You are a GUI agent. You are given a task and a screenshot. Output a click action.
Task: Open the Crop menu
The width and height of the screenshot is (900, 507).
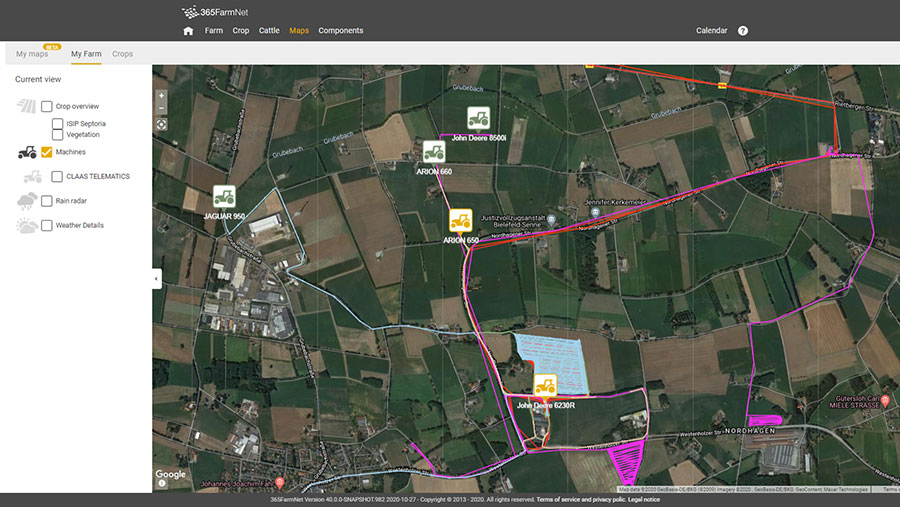click(240, 31)
